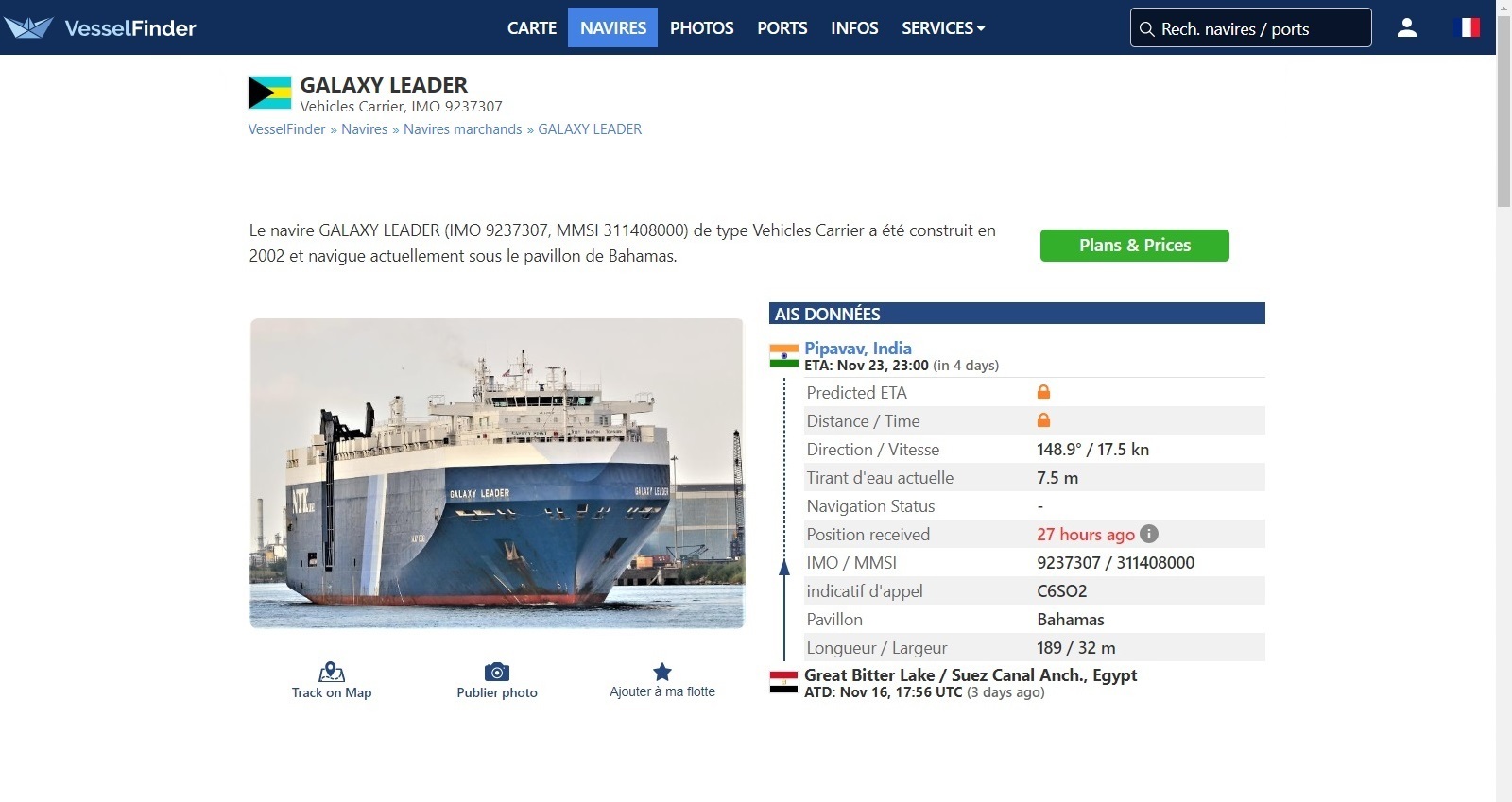Open the user account icon
Screen dimensions: 1512x802
point(1406,27)
